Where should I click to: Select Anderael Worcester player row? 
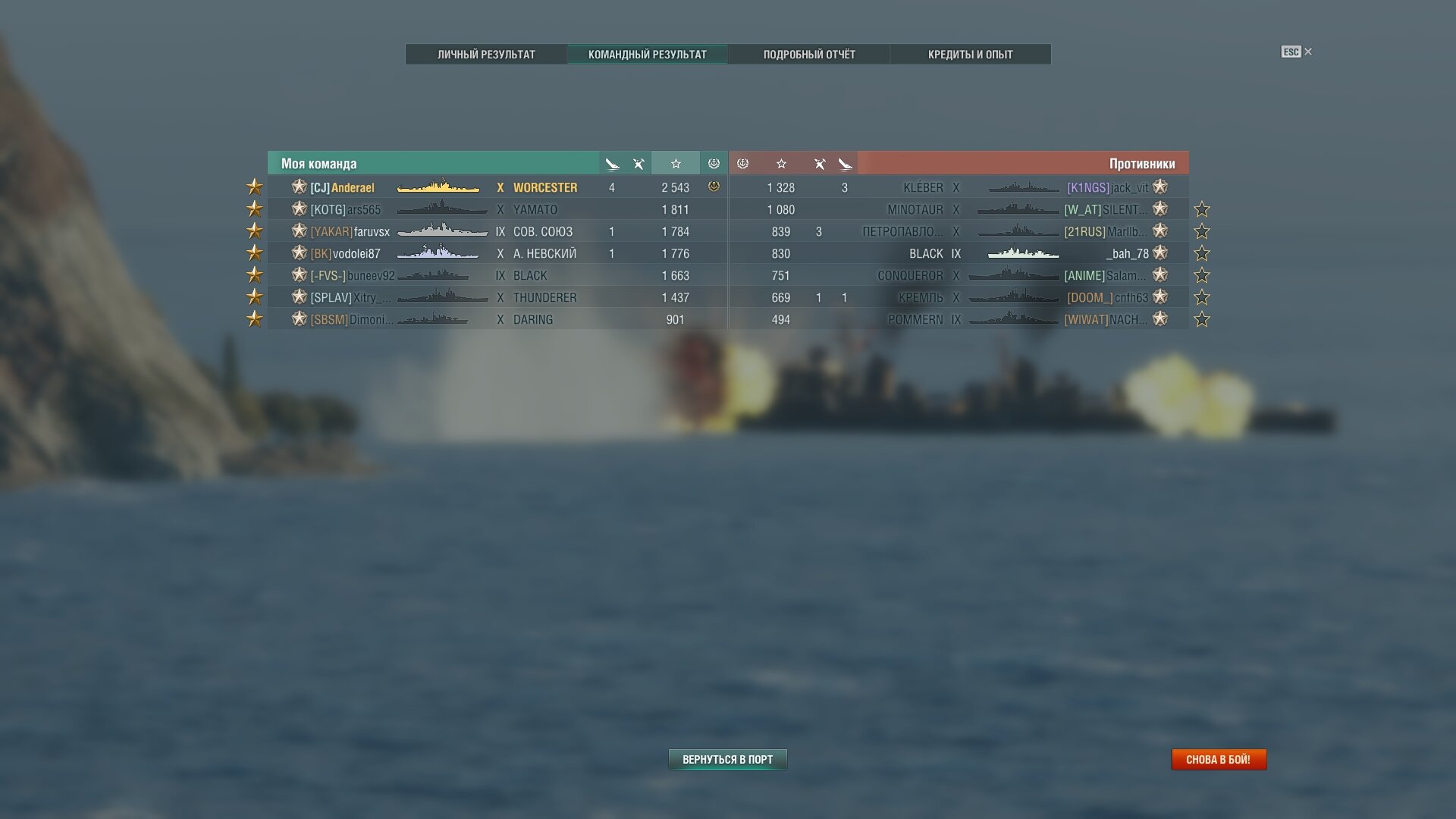(497, 187)
